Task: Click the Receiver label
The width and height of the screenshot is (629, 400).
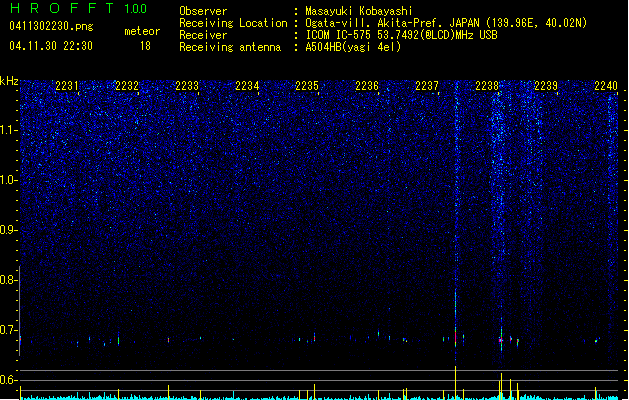Action: click(x=203, y=35)
